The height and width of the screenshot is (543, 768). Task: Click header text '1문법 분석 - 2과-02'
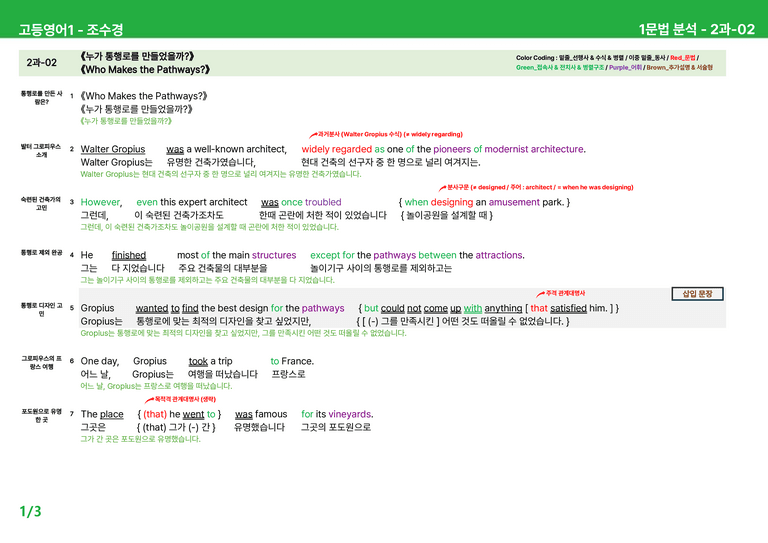tap(696, 29)
